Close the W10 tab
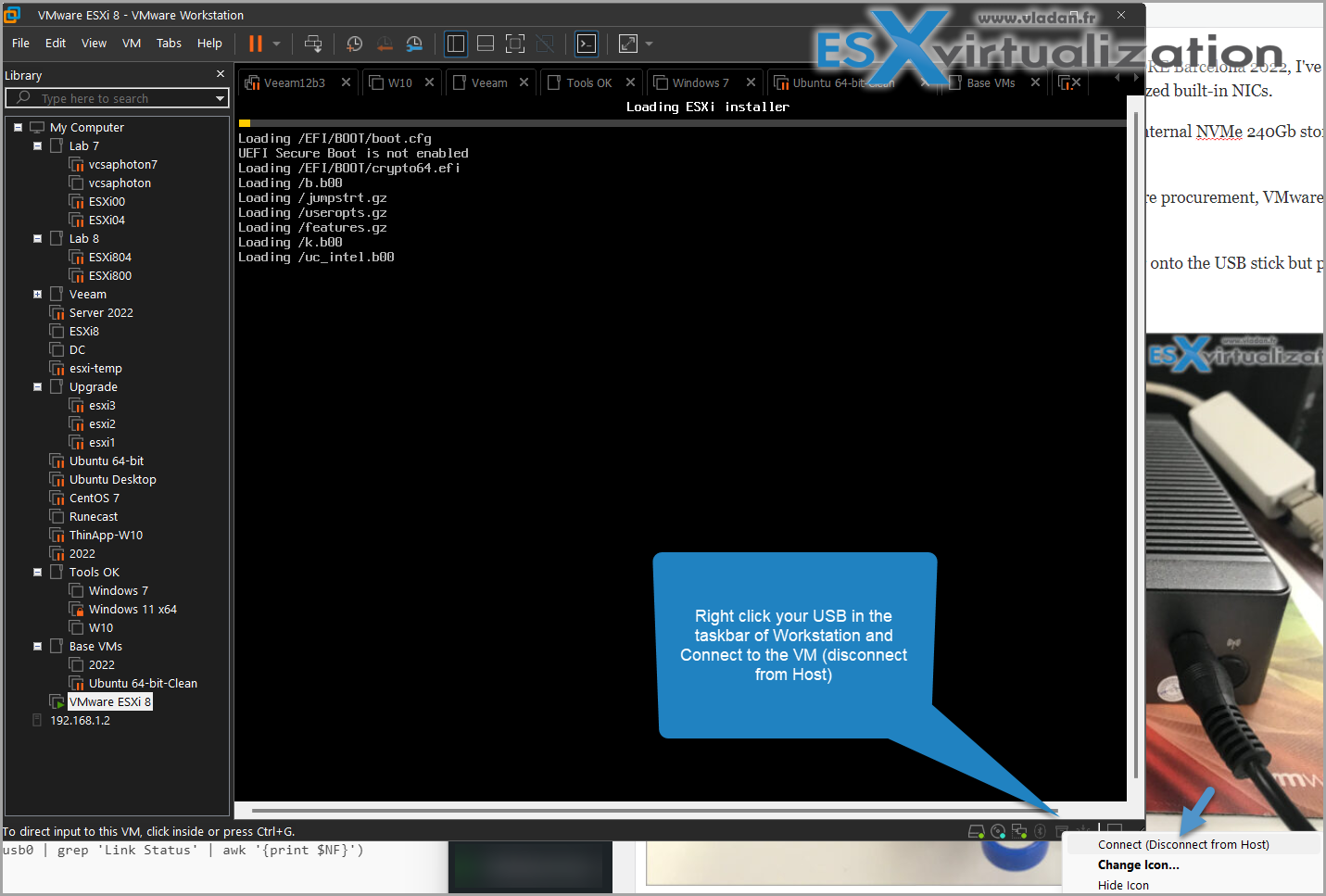The height and width of the screenshot is (896, 1326). point(429,82)
